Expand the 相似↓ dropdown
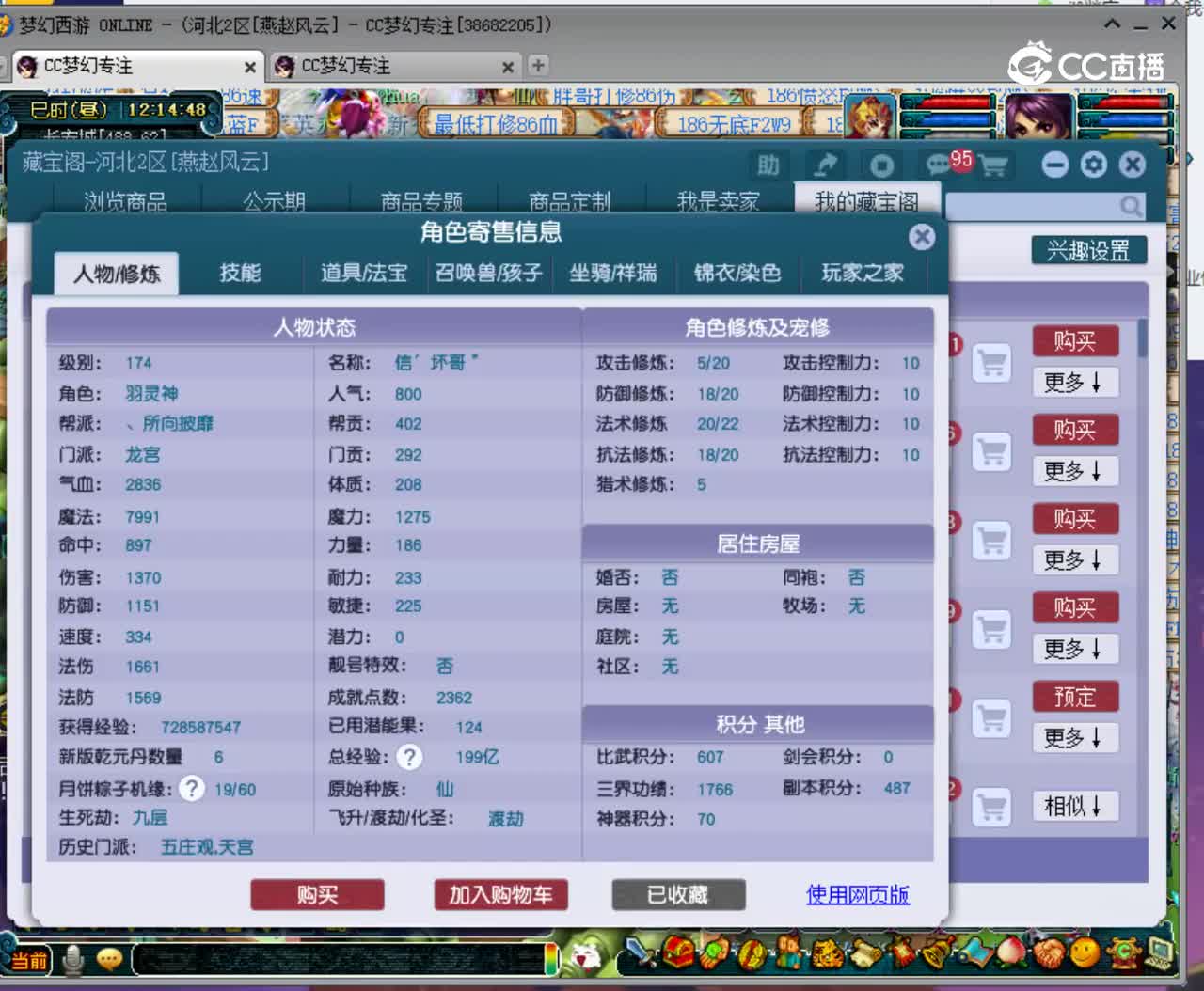 1075,806
